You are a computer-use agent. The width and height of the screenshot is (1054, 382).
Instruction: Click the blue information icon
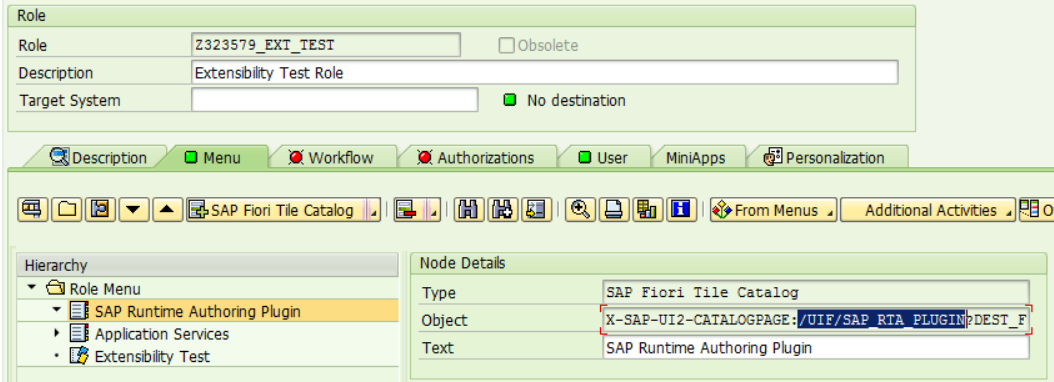click(x=682, y=210)
